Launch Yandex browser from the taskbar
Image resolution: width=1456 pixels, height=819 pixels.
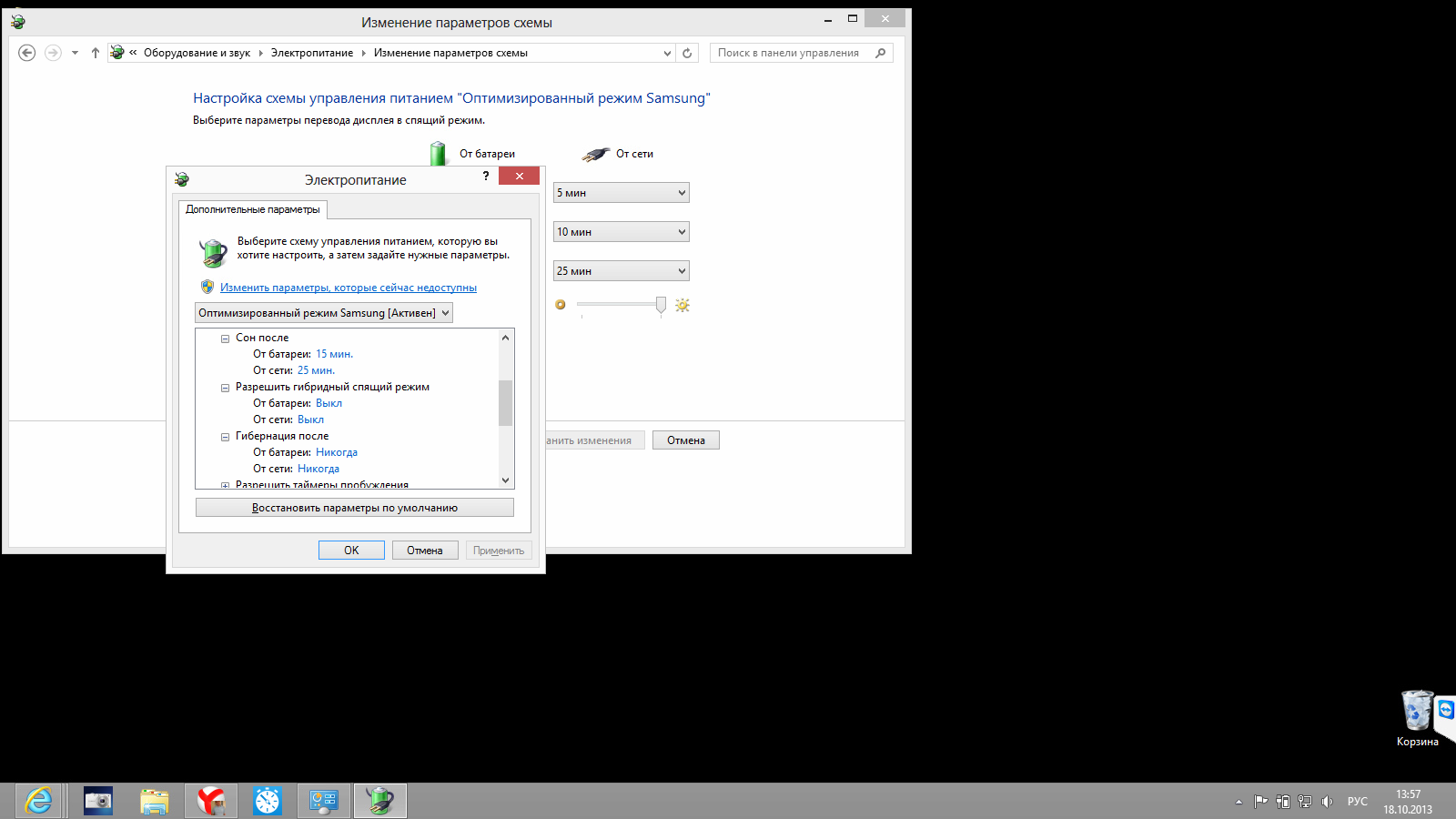pos(211,801)
